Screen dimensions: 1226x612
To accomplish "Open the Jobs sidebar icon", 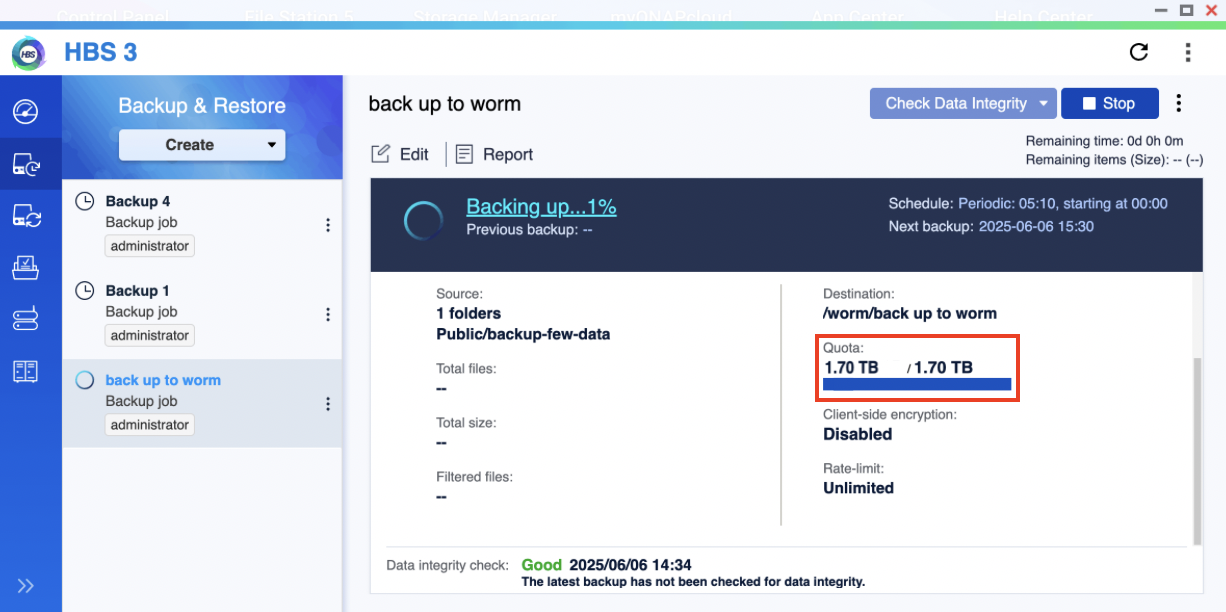I will 26,268.
